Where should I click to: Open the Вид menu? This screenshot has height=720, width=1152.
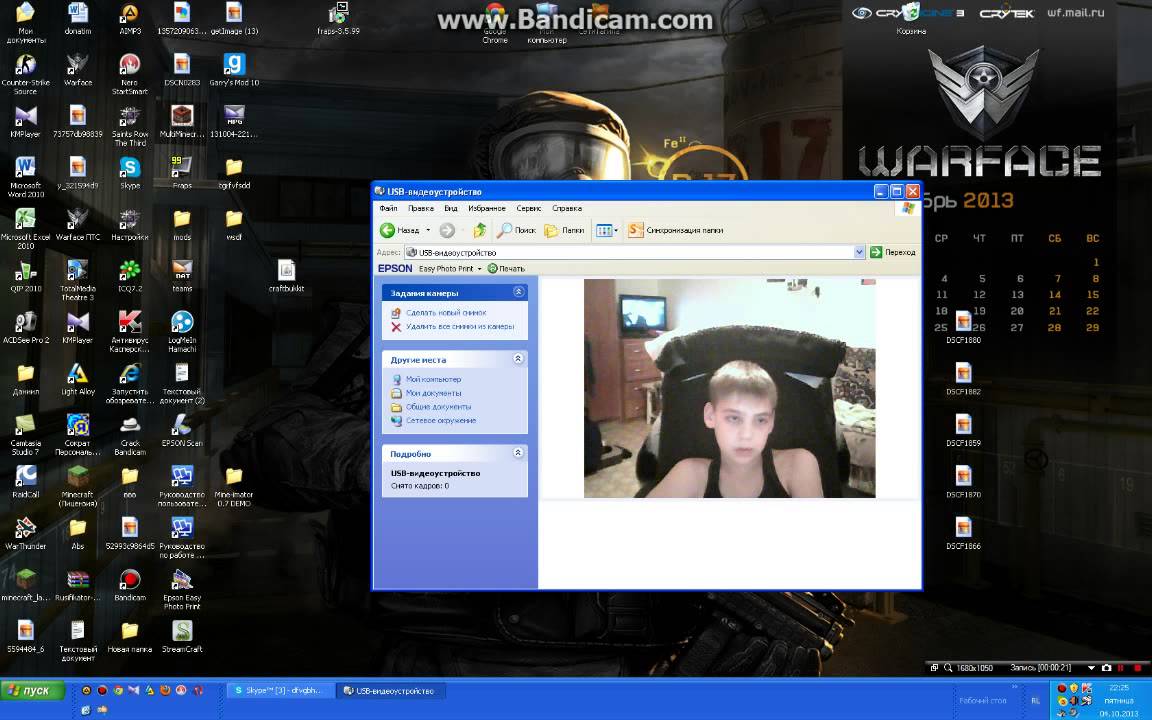450,209
